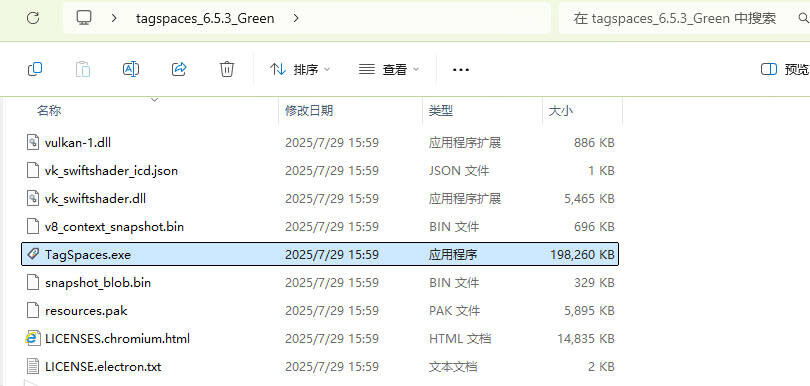The height and width of the screenshot is (386, 810).
Task: Click the resources.pak file icon
Action: coord(33,311)
